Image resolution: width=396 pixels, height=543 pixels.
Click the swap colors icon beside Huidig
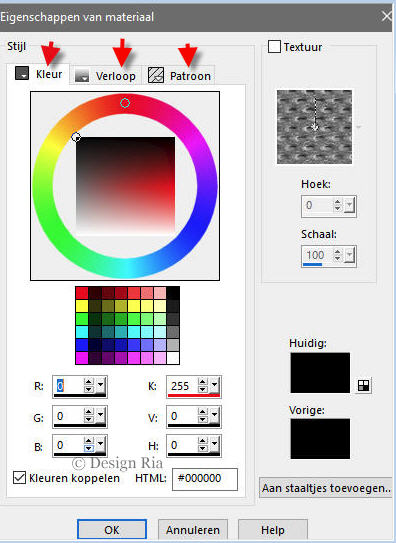(363, 385)
